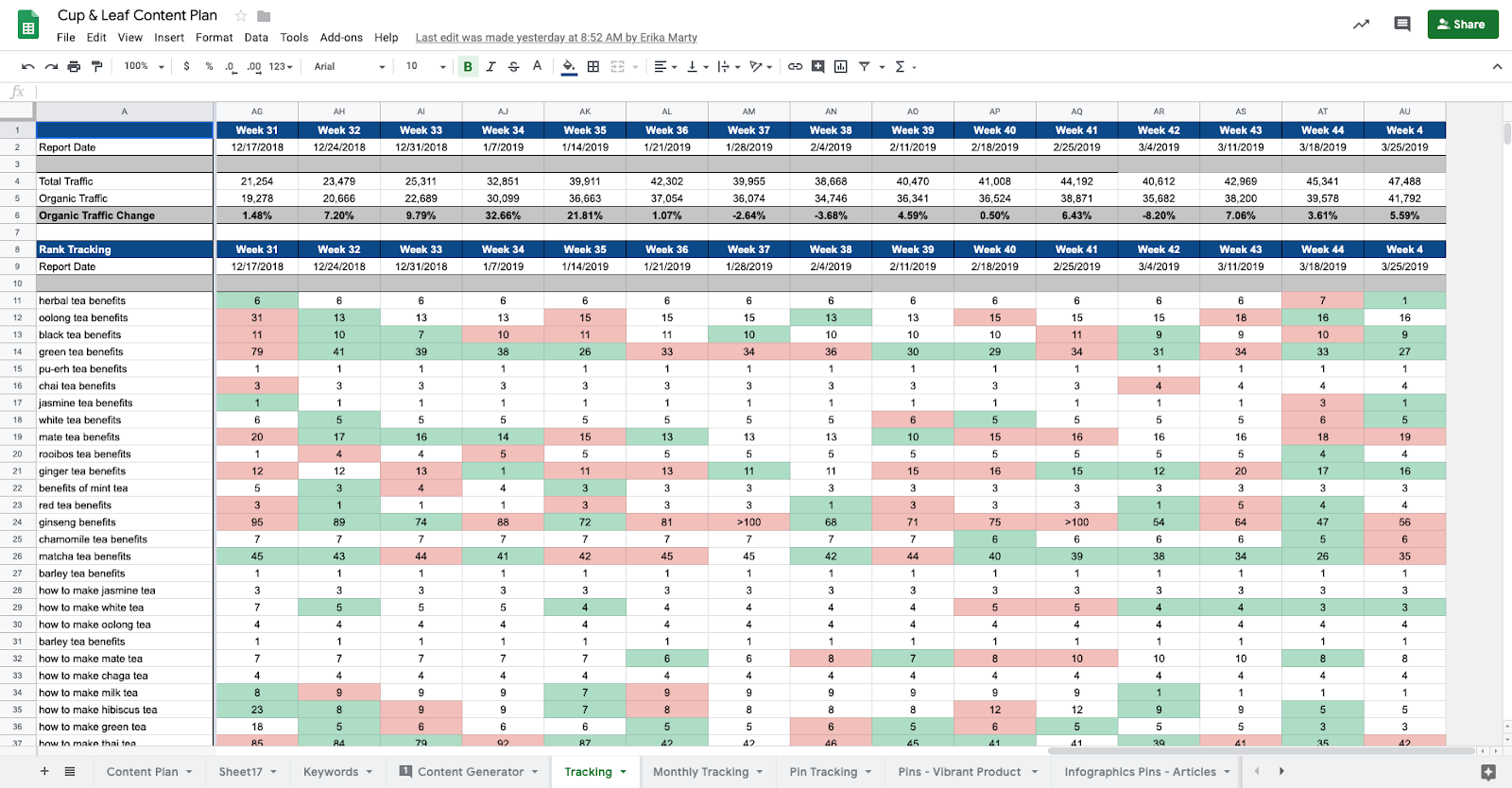Open the text color picker
This screenshot has width=1512, height=788.
click(x=537, y=67)
